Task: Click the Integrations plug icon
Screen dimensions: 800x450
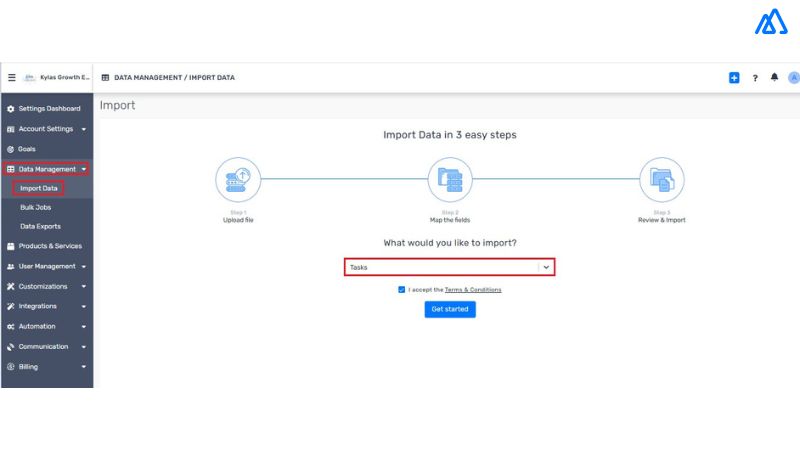Action: pos(11,306)
